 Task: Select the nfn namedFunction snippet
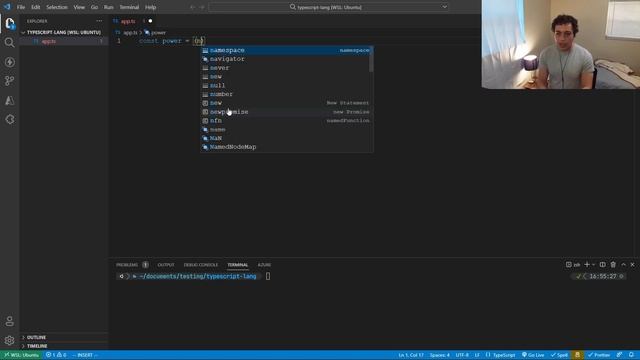(286, 121)
